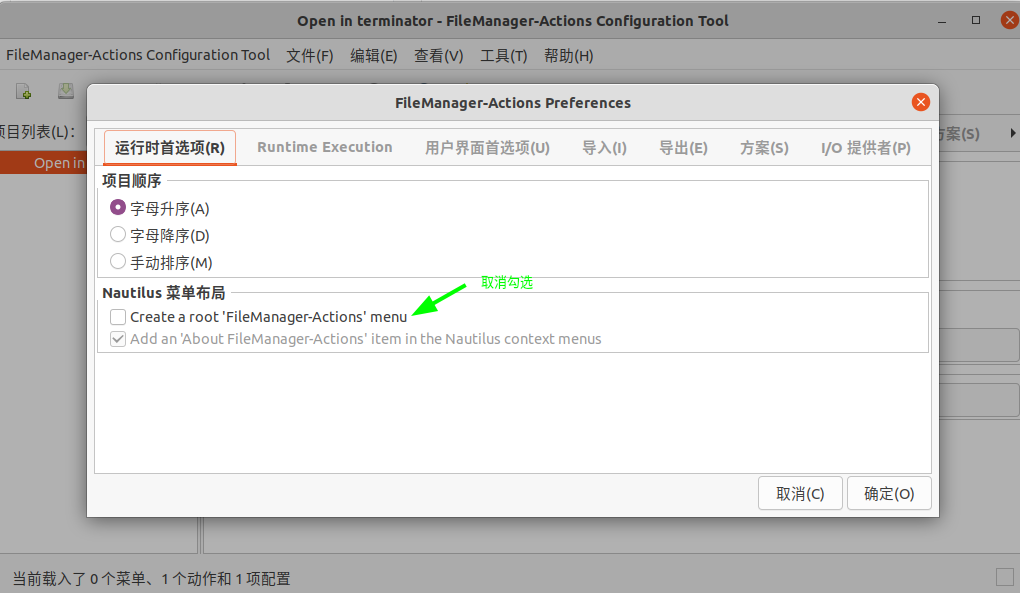
Task: Open the 查看(V) menu
Action: (x=438, y=56)
